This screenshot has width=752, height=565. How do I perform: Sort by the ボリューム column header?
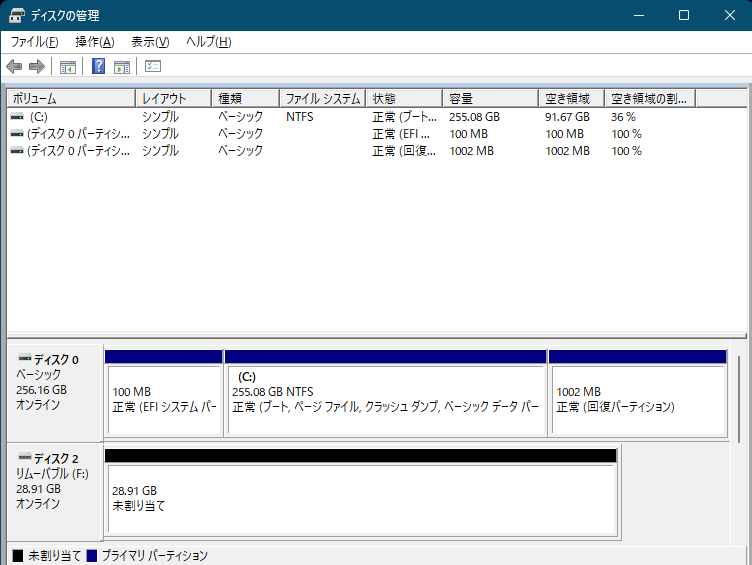(x=70, y=99)
